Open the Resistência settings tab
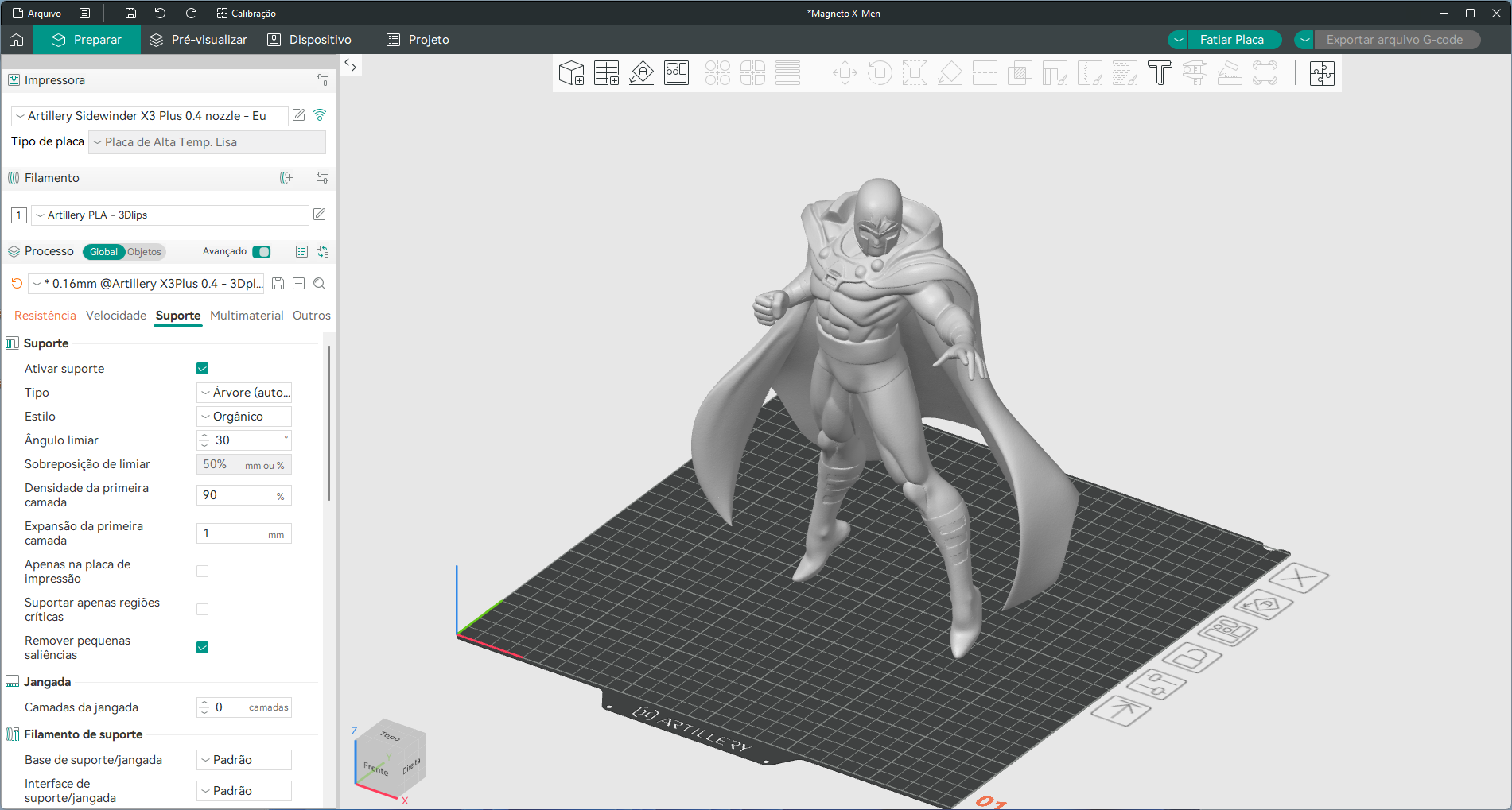 tap(45, 316)
